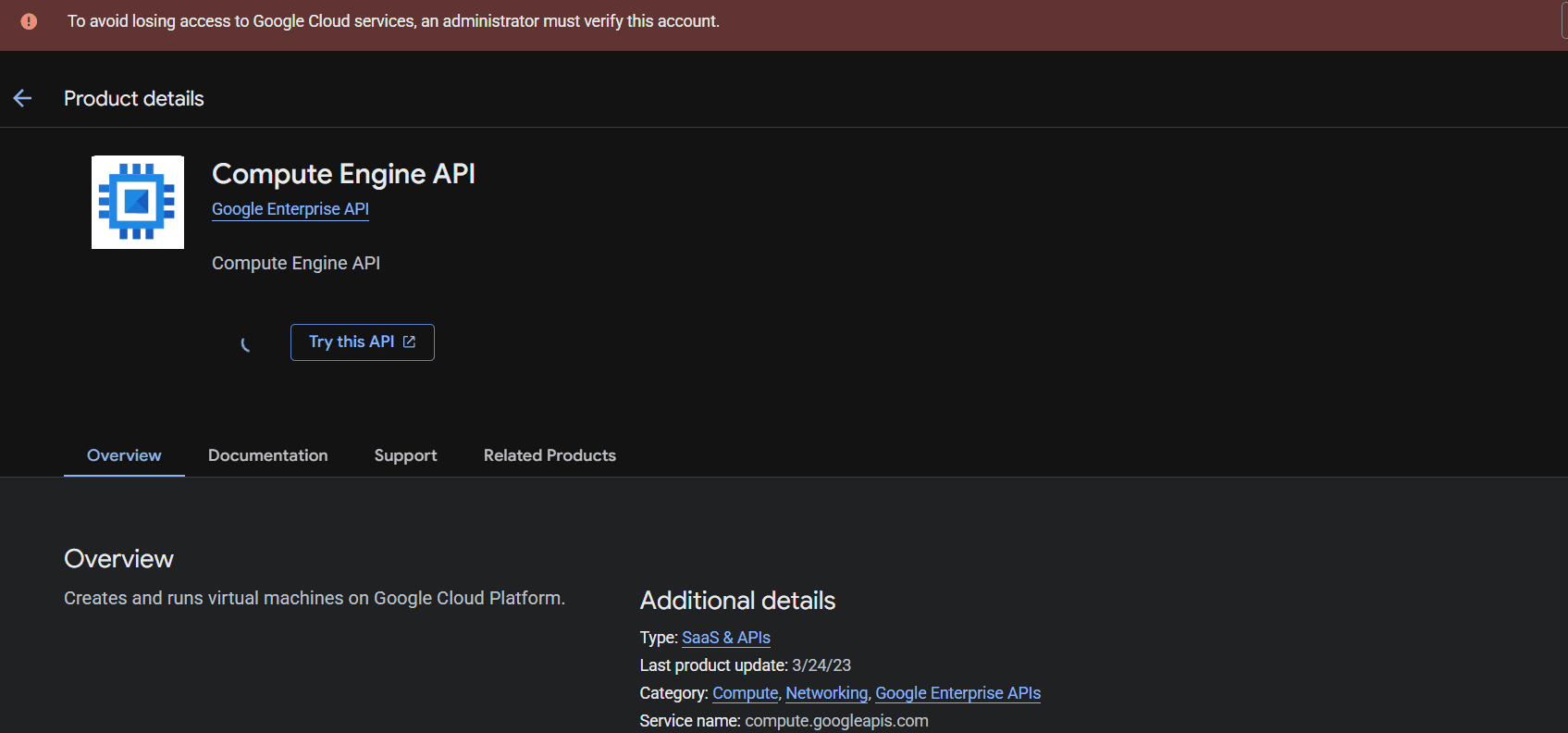Switch to the Overview tab
This screenshot has width=1568, height=733.
[x=124, y=455]
